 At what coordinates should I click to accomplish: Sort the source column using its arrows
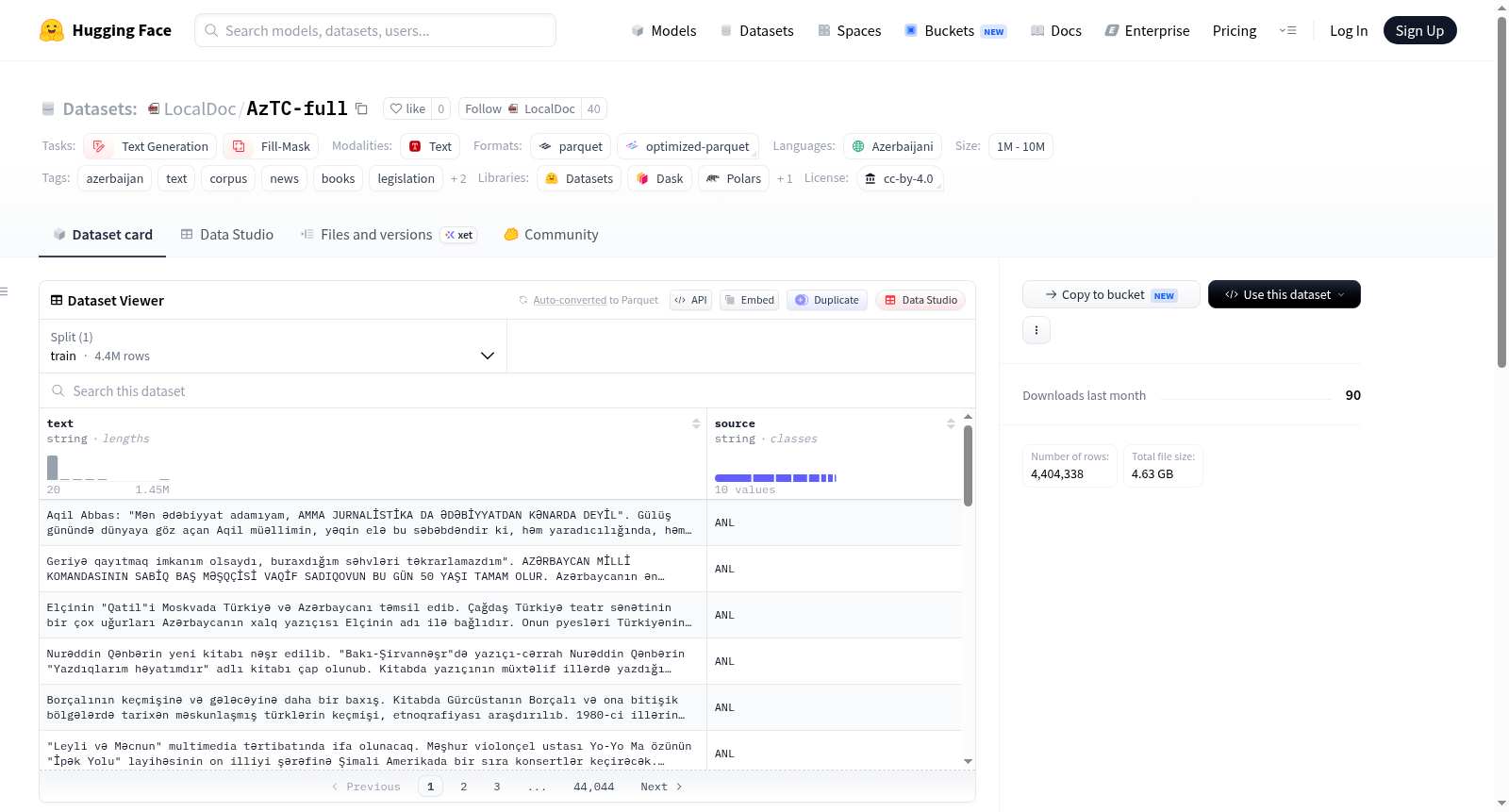[951, 423]
